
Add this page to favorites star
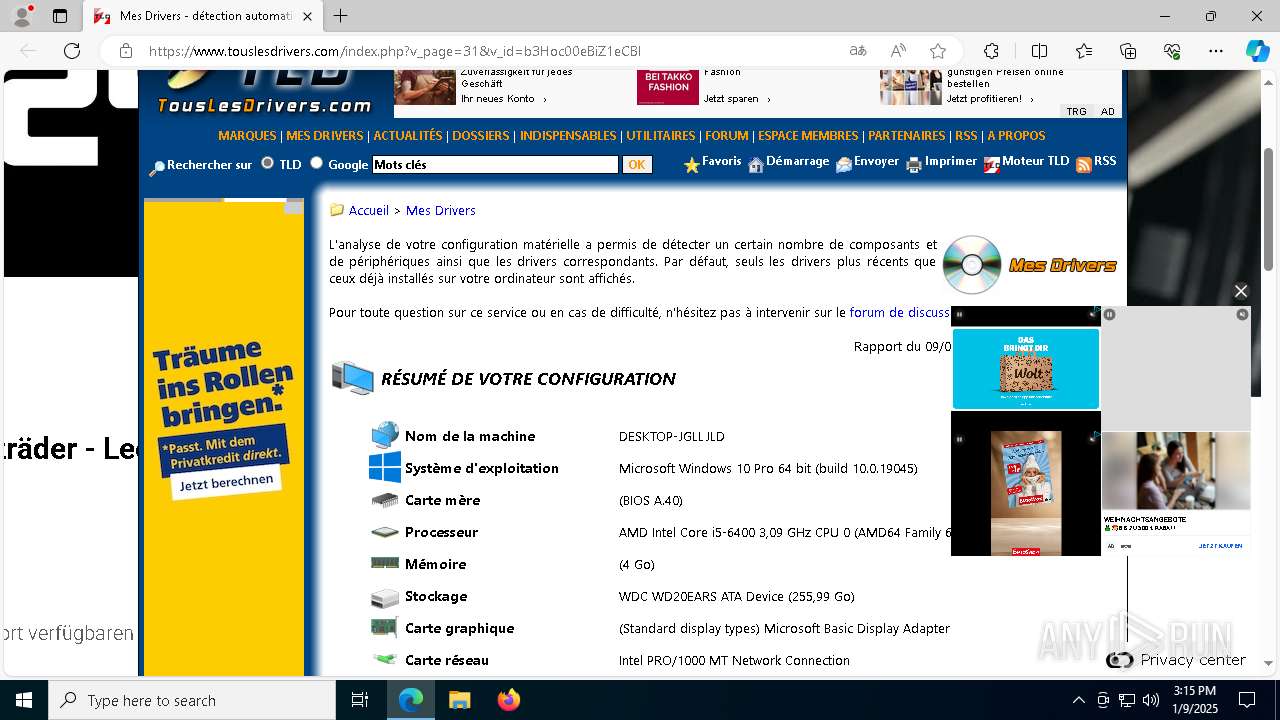[x=937, y=51]
